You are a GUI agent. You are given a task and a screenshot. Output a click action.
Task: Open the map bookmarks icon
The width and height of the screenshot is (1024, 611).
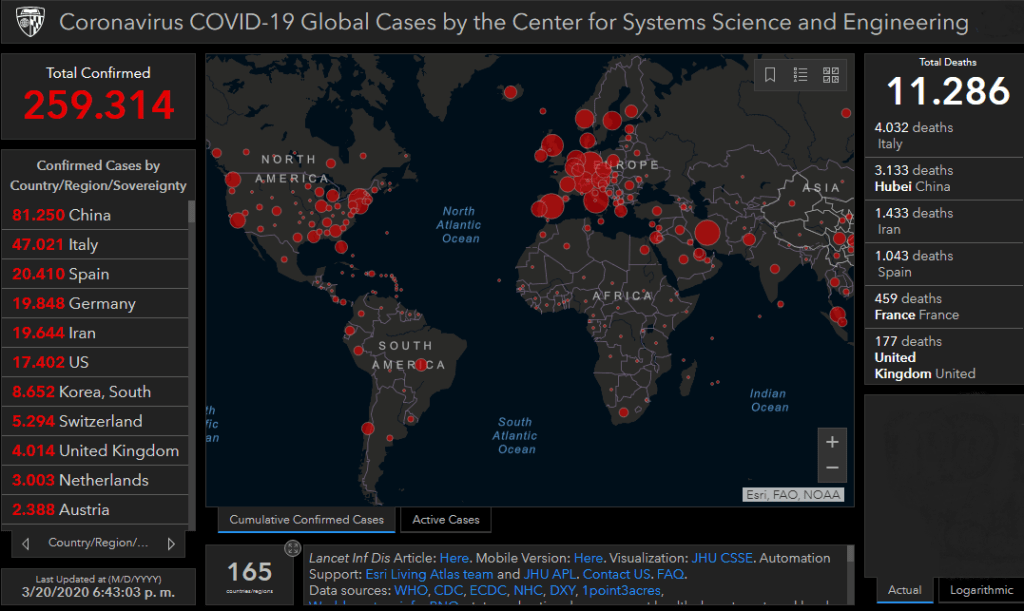click(x=770, y=75)
